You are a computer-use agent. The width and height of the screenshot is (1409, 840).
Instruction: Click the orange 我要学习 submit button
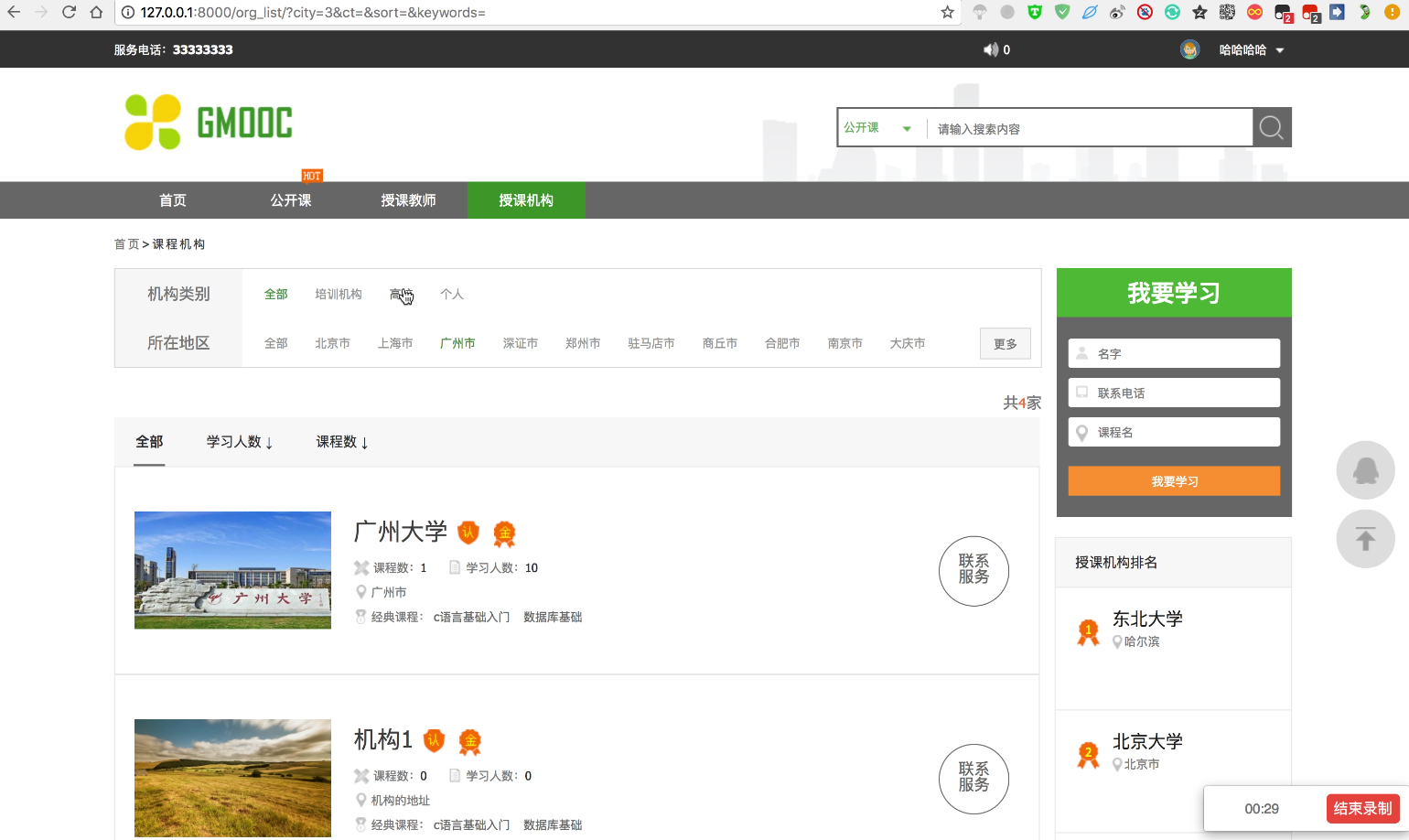coord(1174,481)
